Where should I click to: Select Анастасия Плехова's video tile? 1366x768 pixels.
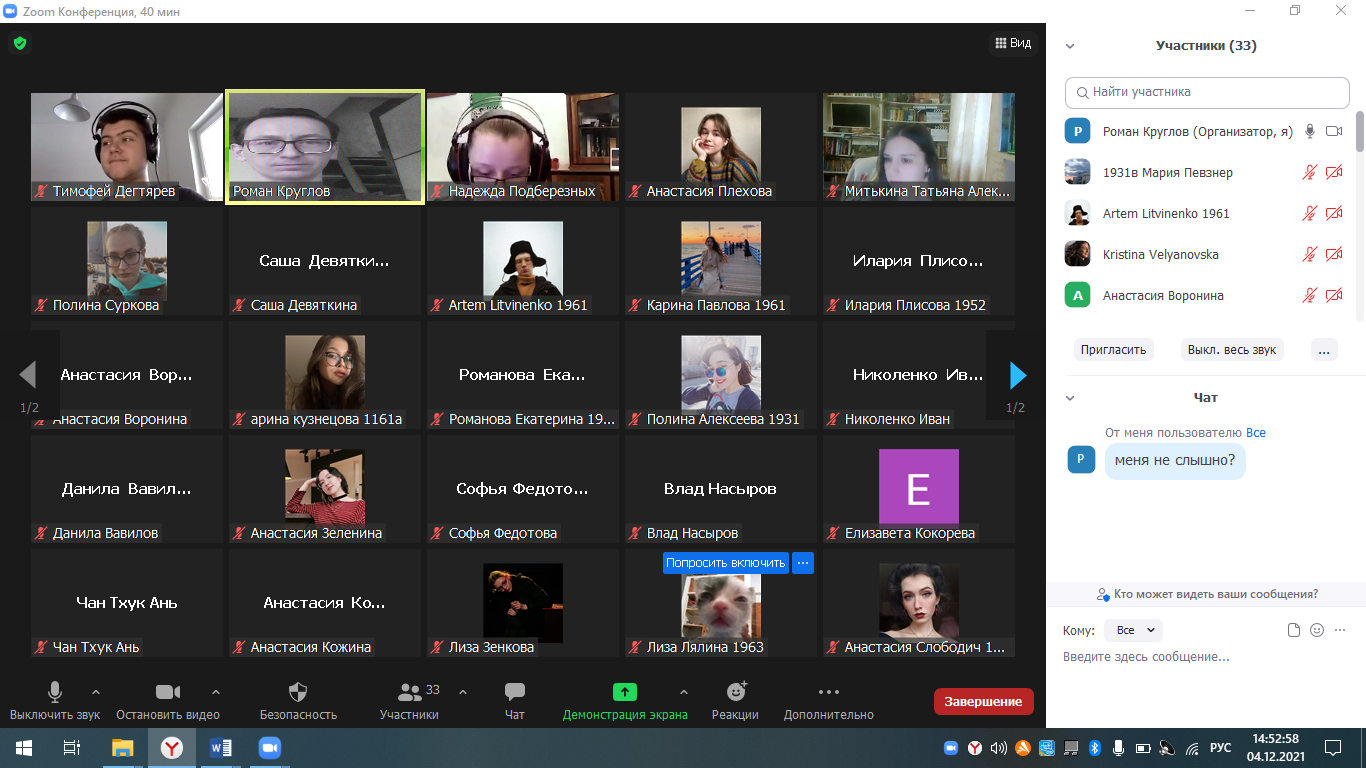point(721,148)
